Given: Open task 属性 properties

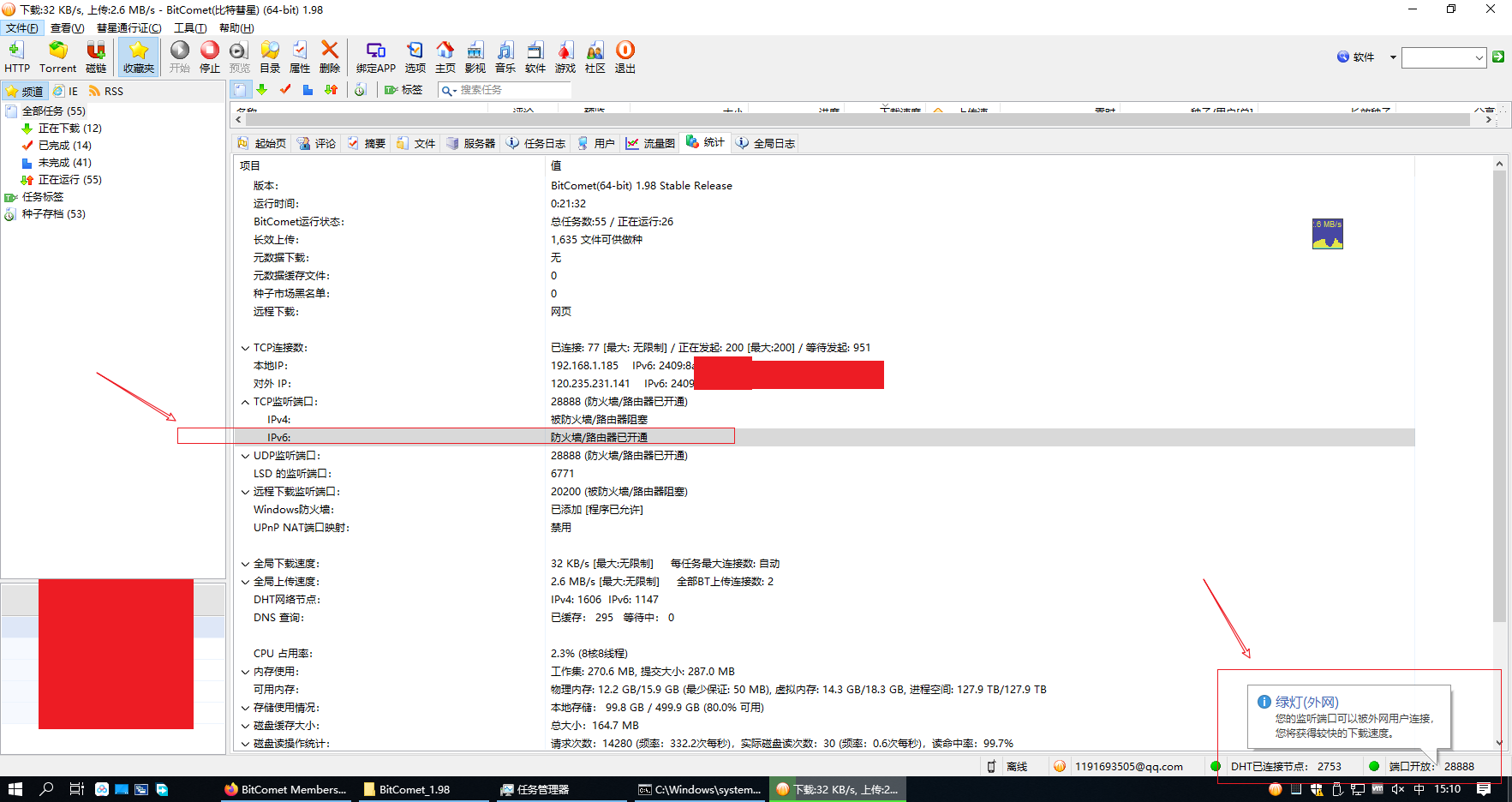Looking at the screenshot, I should 300,57.
